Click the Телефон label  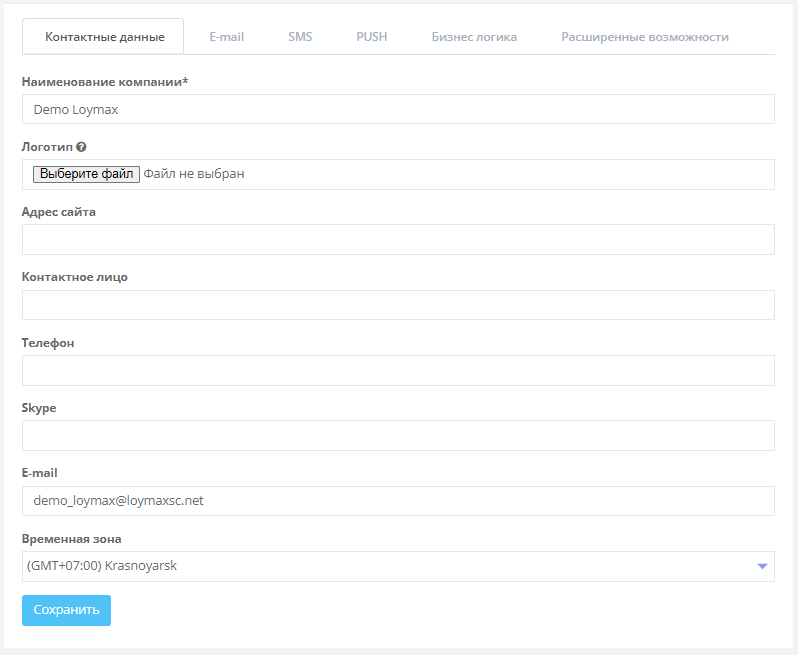coord(48,343)
